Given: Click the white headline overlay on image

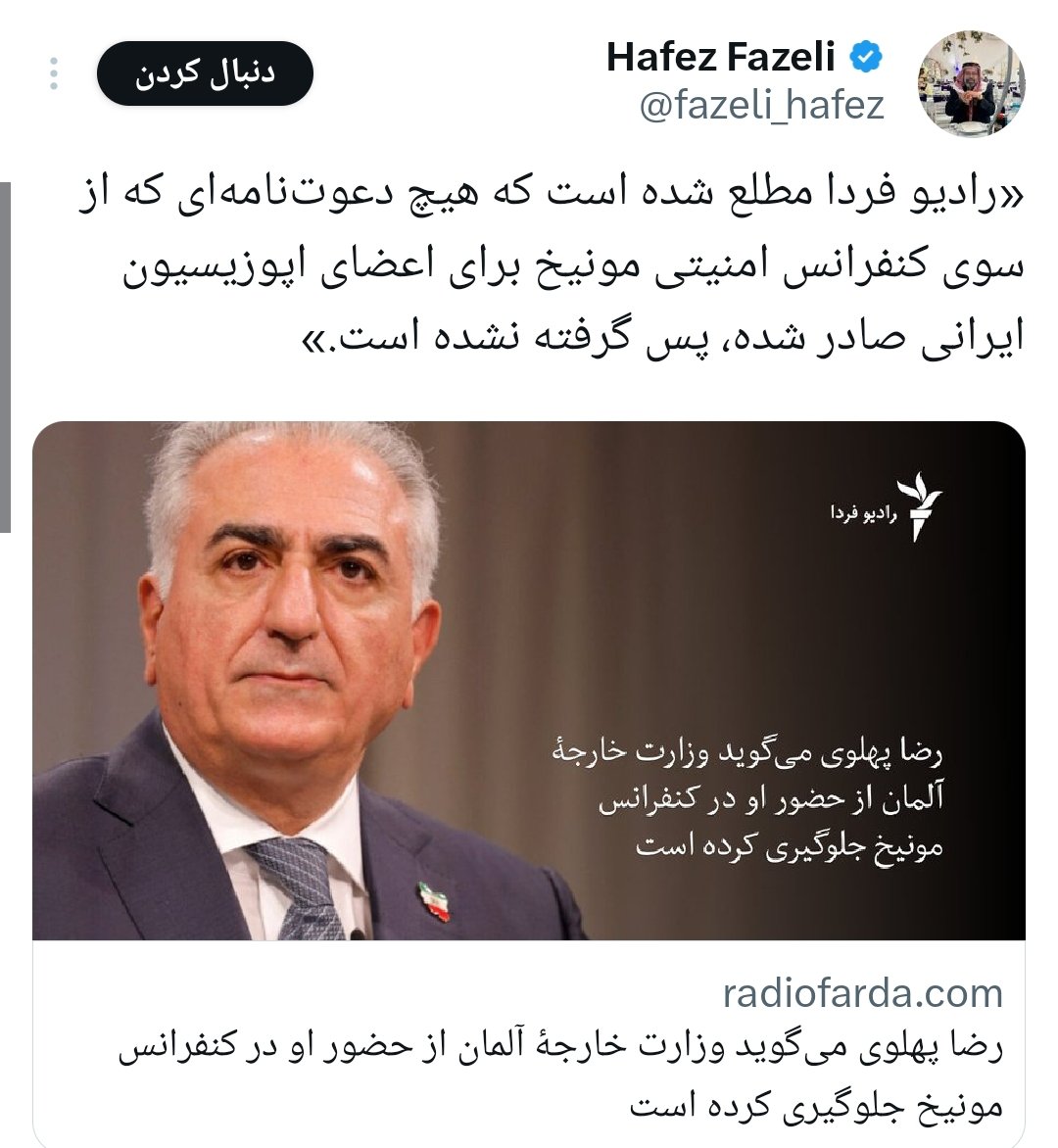Looking at the screenshot, I should tap(746, 799).
